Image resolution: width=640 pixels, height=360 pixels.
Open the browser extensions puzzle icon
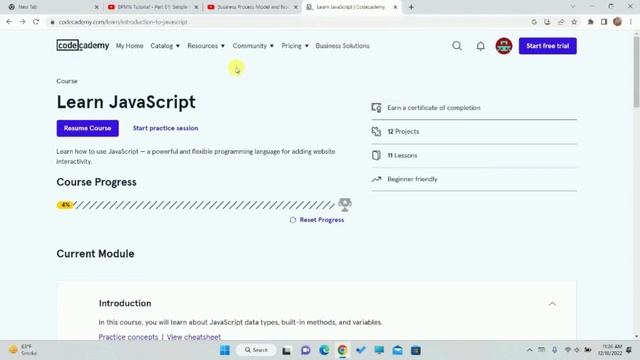tap(590, 22)
